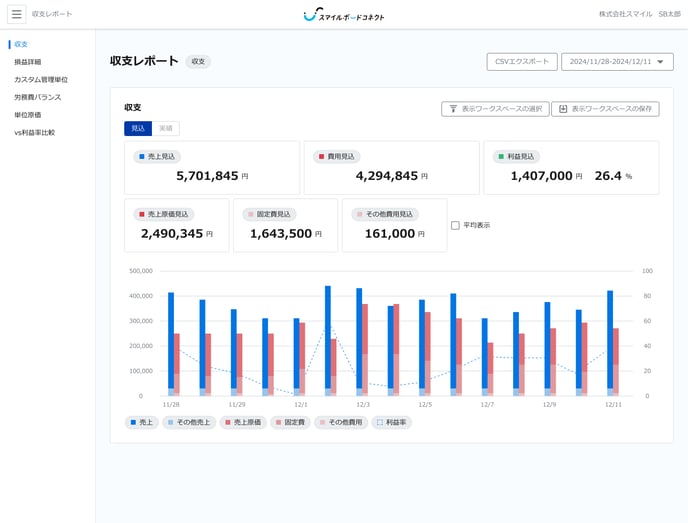Click 表示ワークスペースの保存 button

[606, 109]
